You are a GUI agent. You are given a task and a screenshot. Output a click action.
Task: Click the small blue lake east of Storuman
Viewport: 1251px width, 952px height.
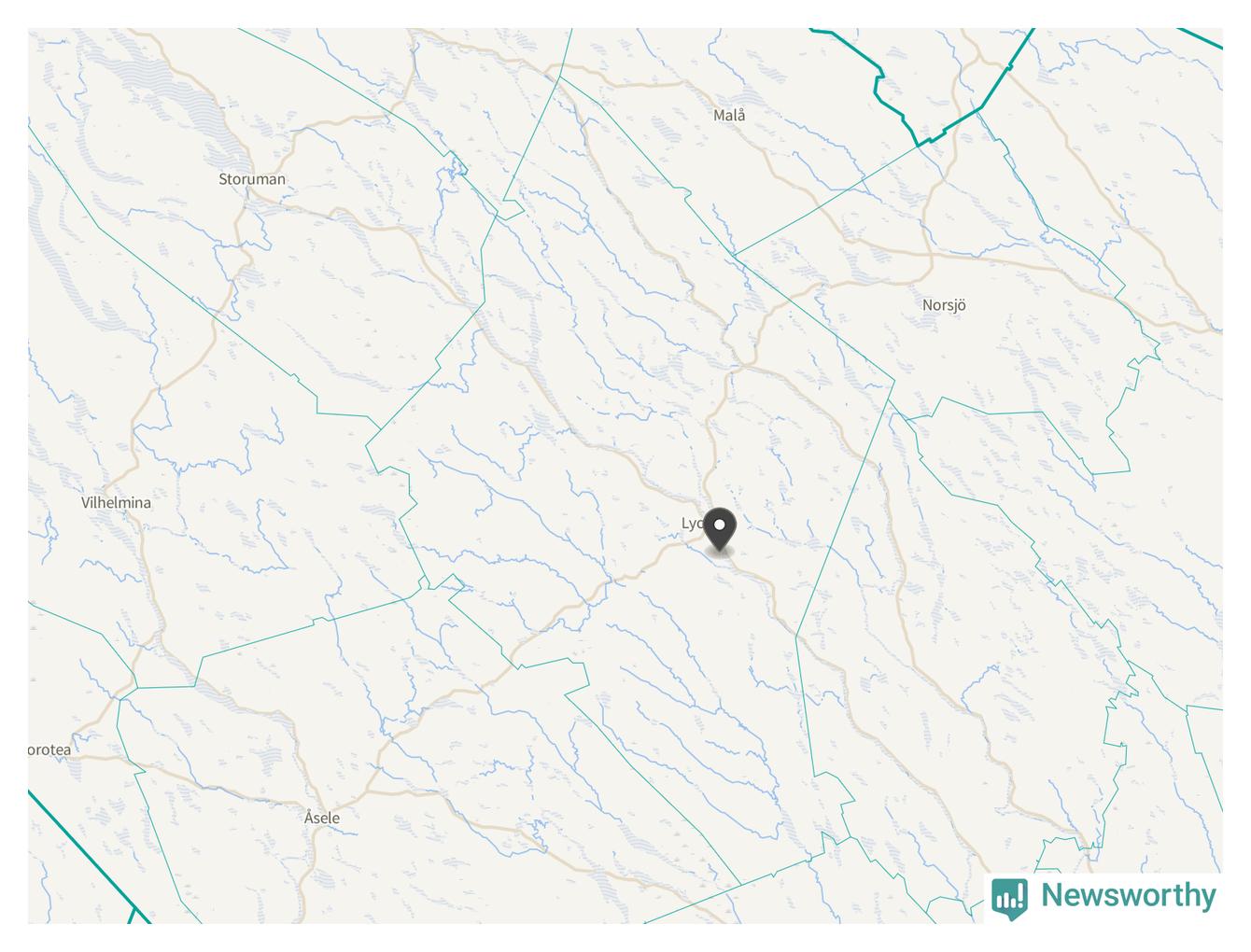(x=456, y=170)
